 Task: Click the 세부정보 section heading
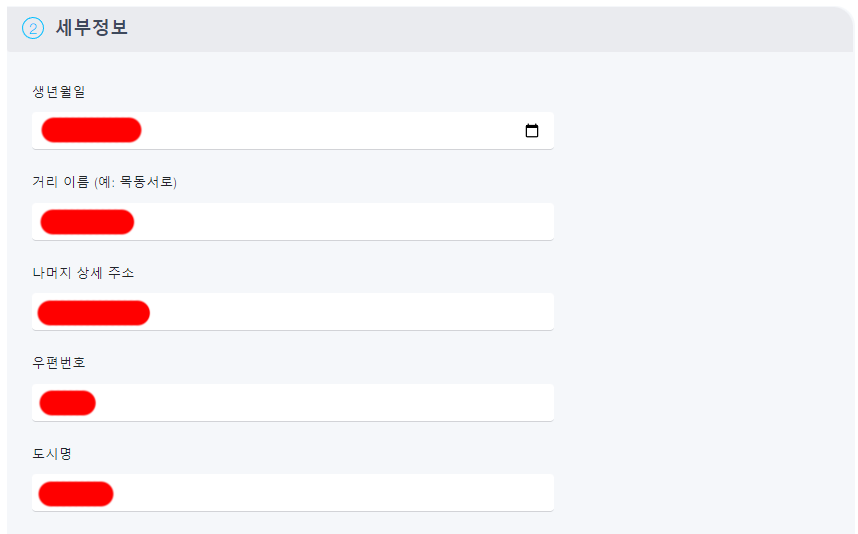[x=92, y=27]
